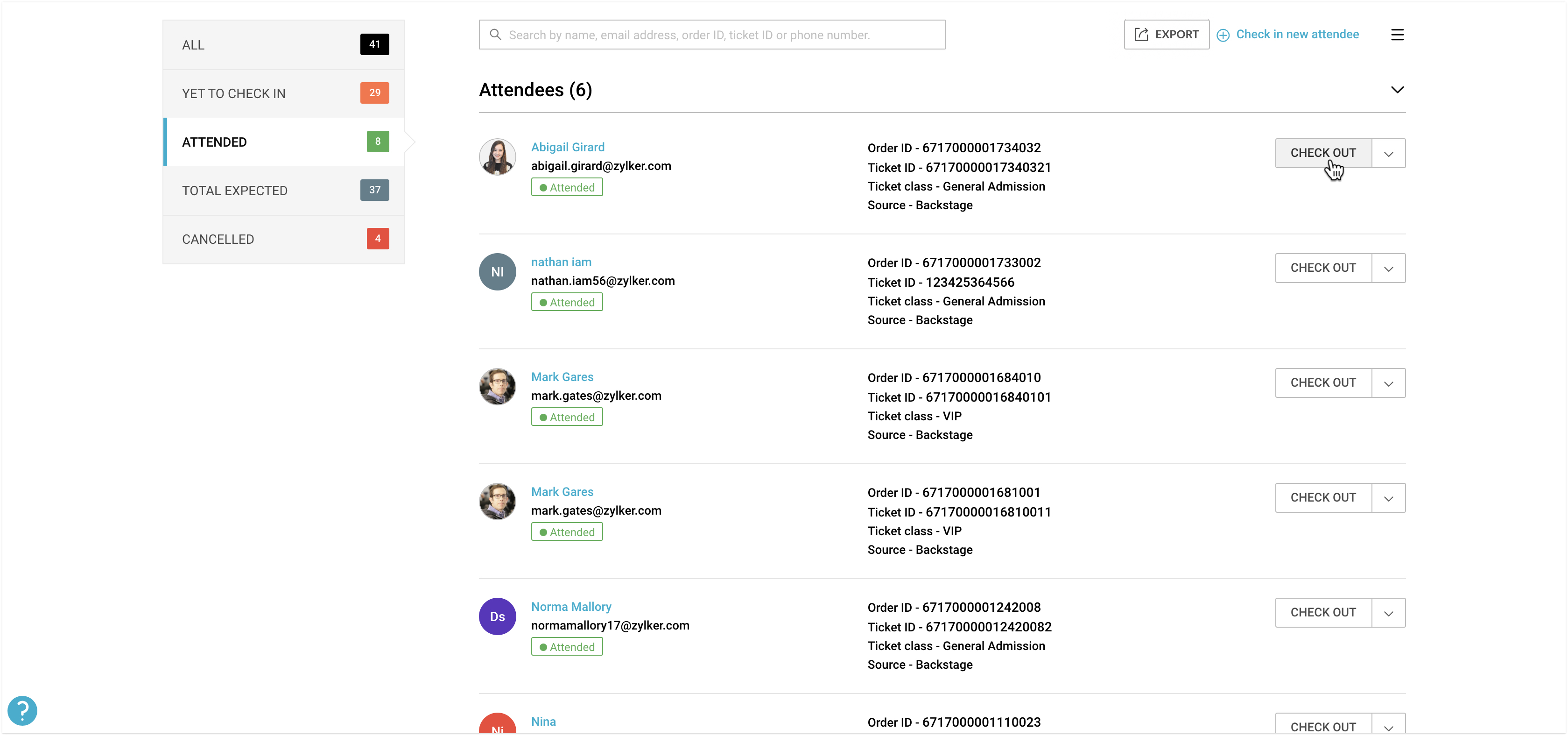
Task: Select the ALL filter tab
Action: point(284,45)
